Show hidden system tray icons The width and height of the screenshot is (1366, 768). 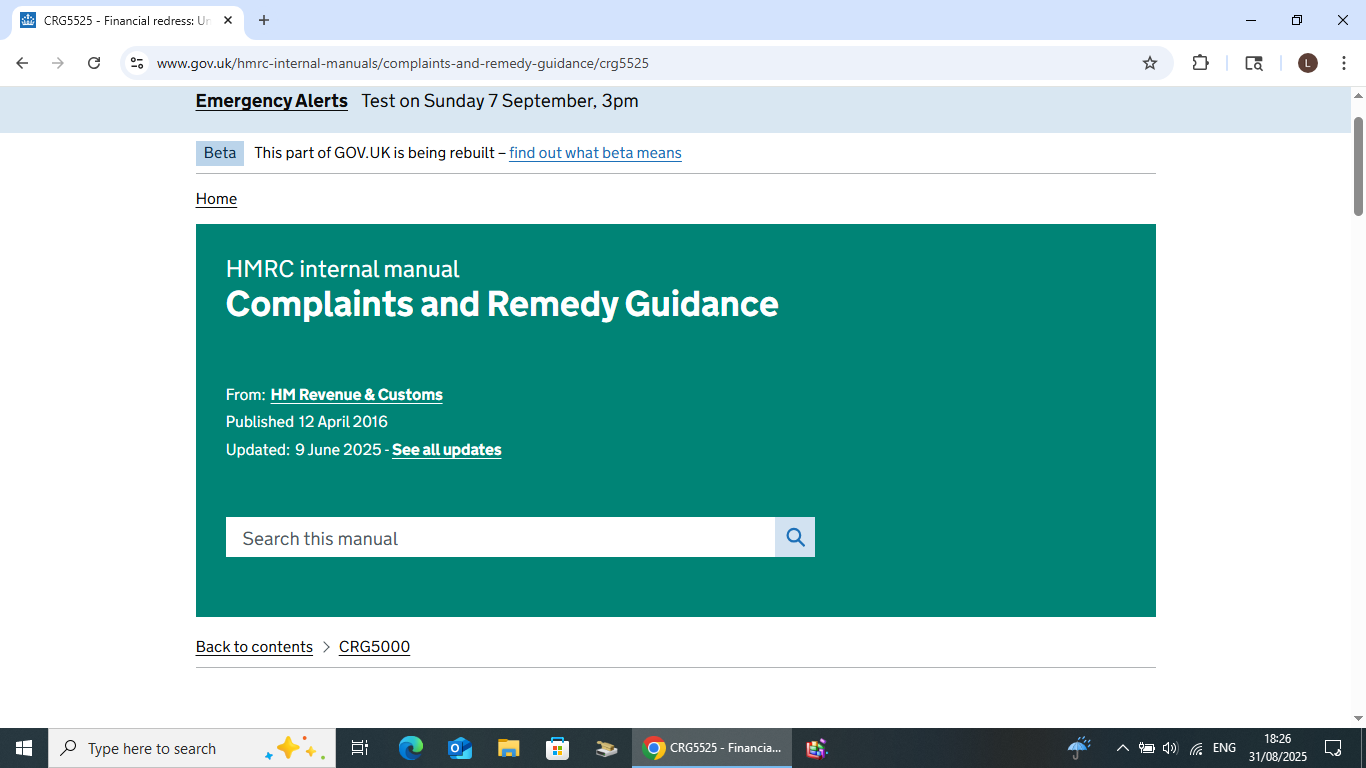click(1122, 748)
